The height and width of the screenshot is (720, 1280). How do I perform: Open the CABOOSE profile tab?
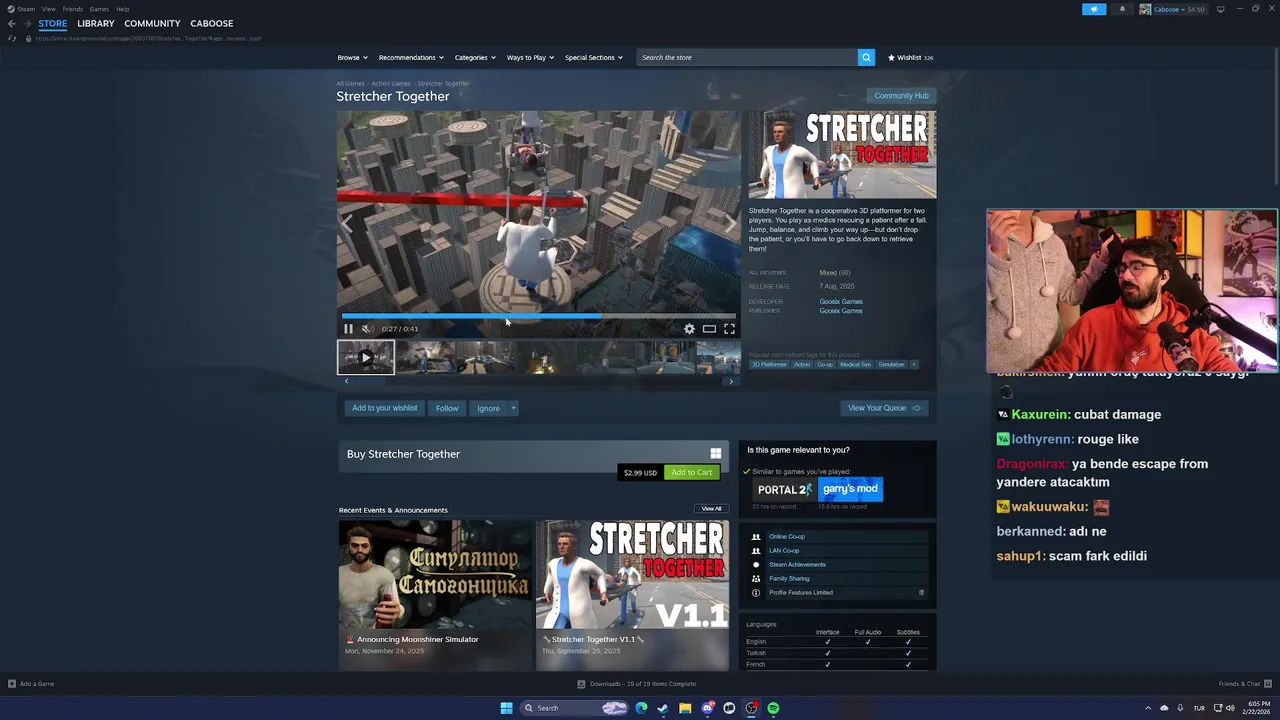click(212, 23)
